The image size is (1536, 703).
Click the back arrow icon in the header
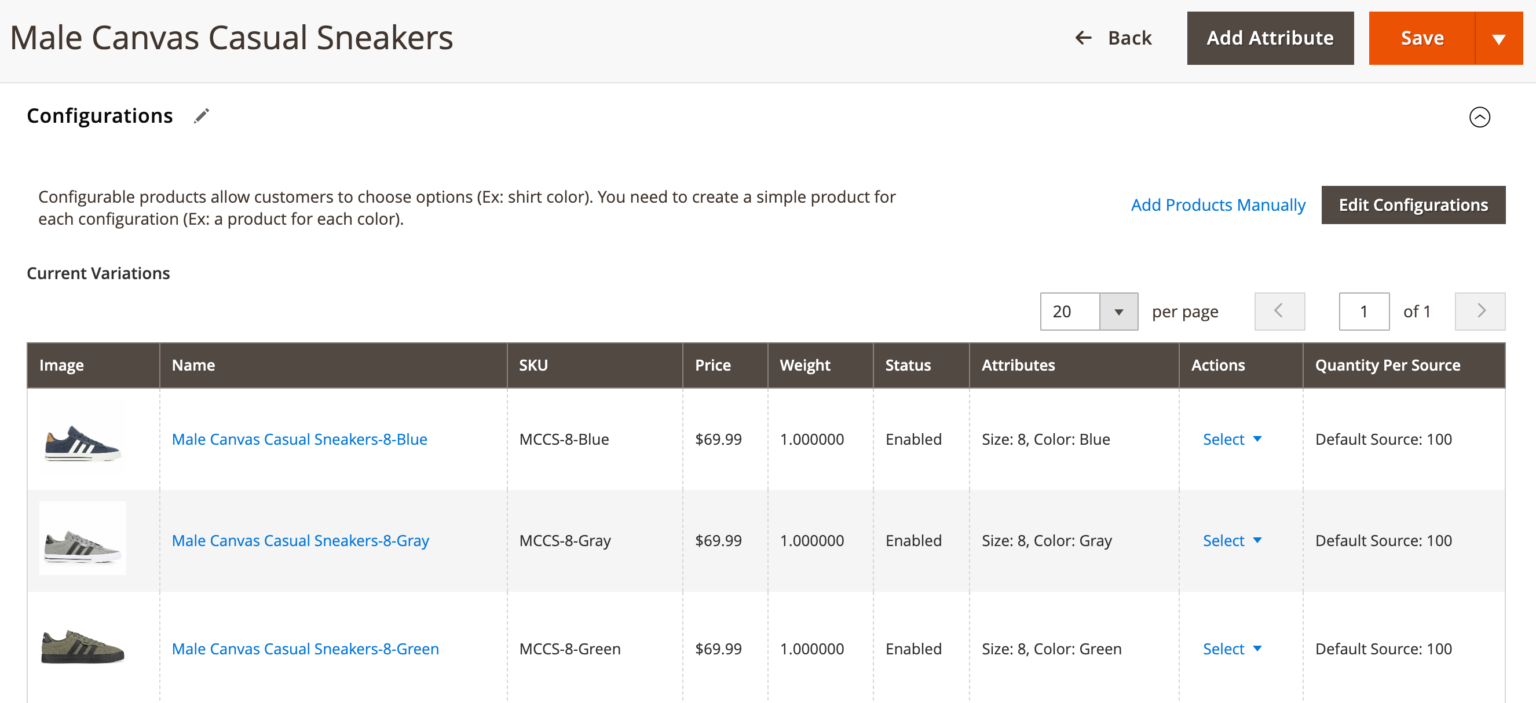click(x=1083, y=37)
